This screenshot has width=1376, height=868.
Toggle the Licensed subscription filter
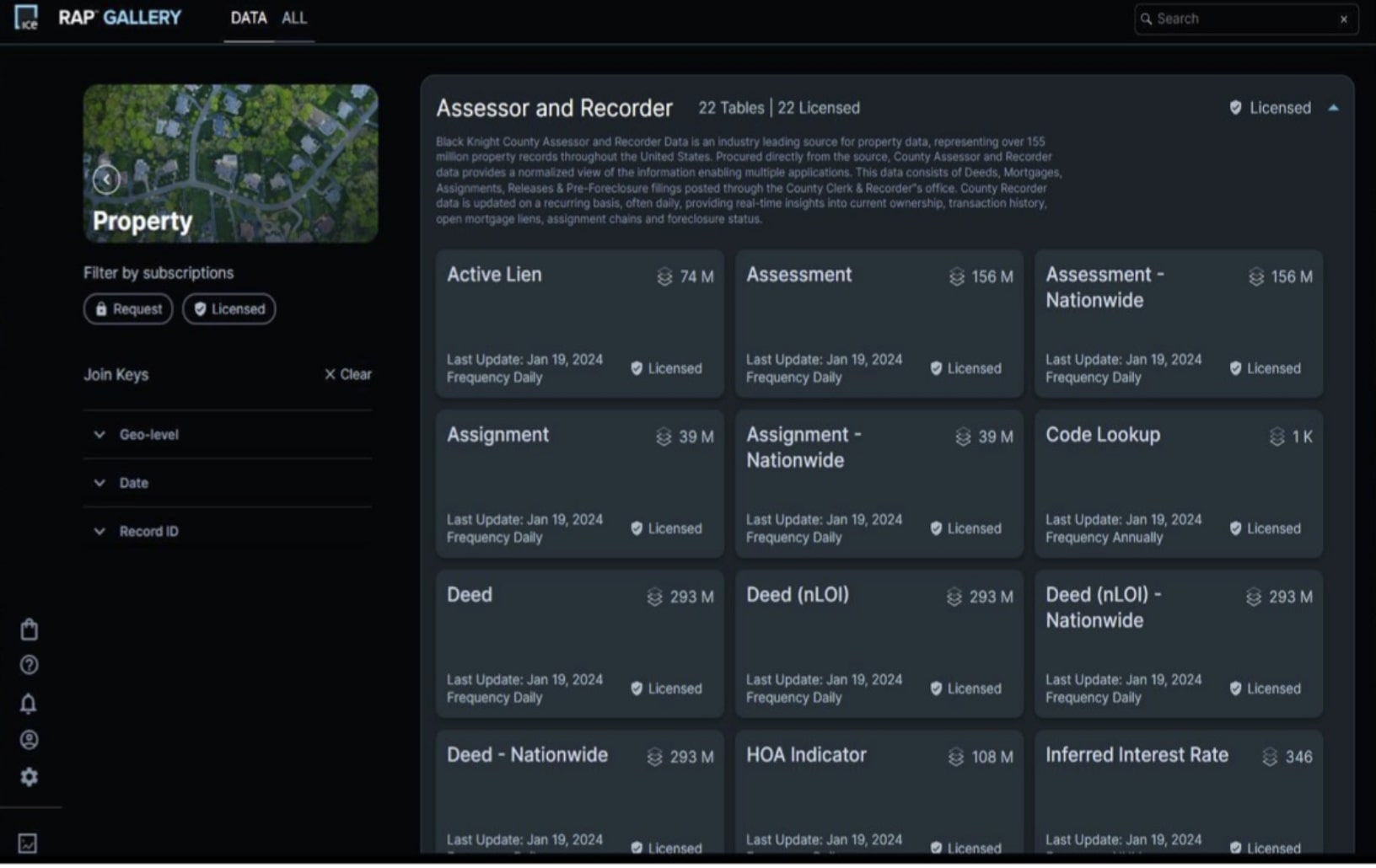(228, 308)
